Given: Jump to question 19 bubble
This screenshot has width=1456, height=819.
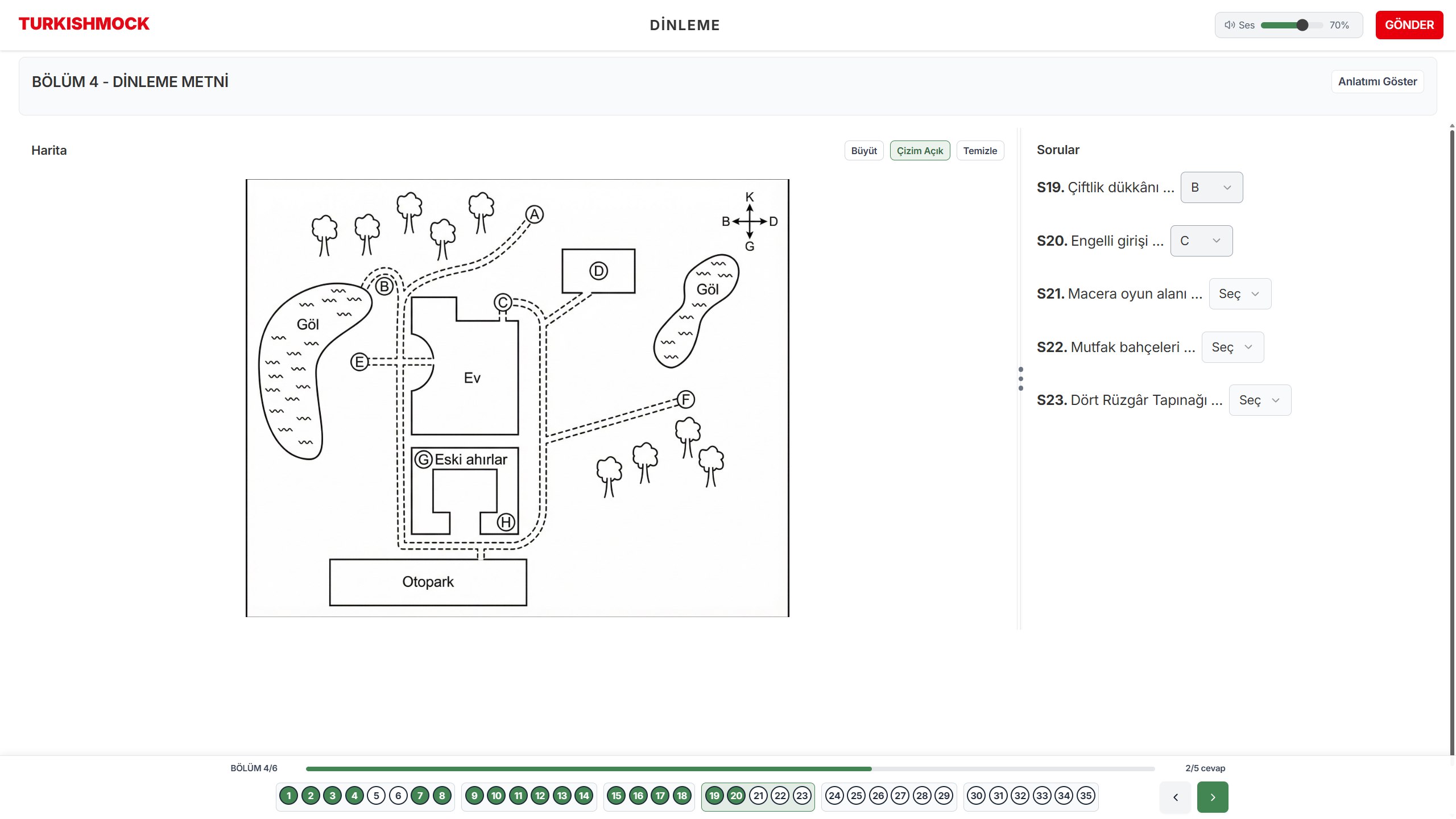Looking at the screenshot, I should pos(714,796).
